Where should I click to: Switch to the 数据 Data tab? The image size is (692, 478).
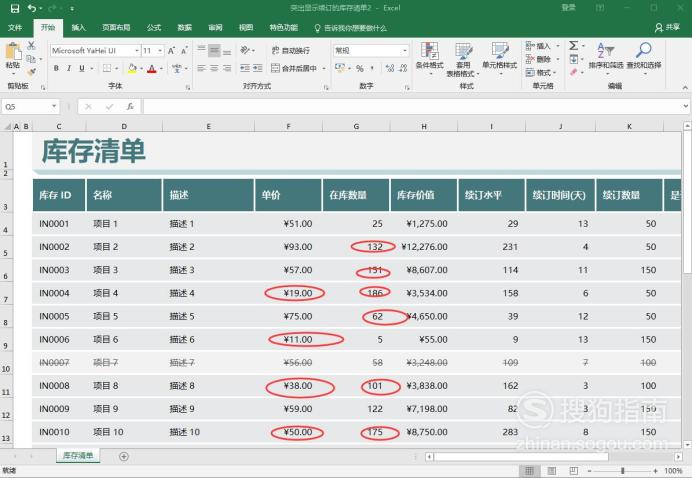click(184, 27)
